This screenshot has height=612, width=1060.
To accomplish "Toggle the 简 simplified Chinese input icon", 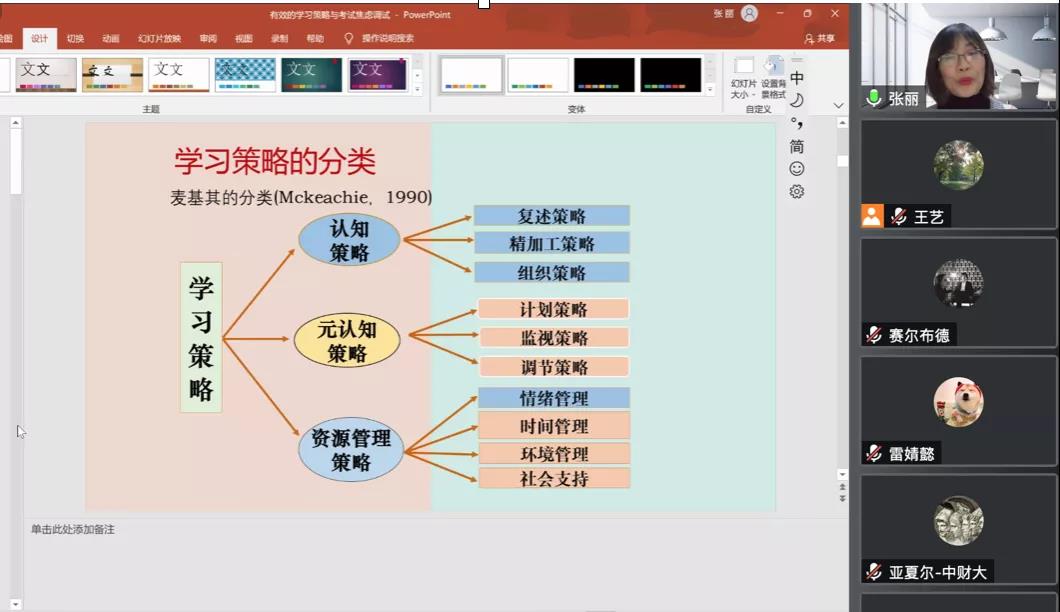I will coord(797,146).
